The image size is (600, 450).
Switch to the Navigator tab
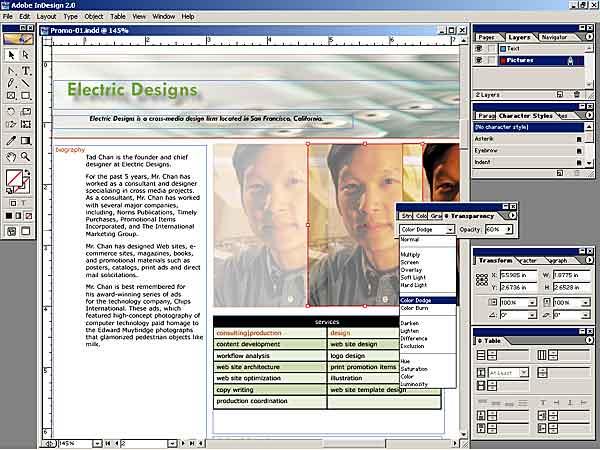click(x=553, y=36)
